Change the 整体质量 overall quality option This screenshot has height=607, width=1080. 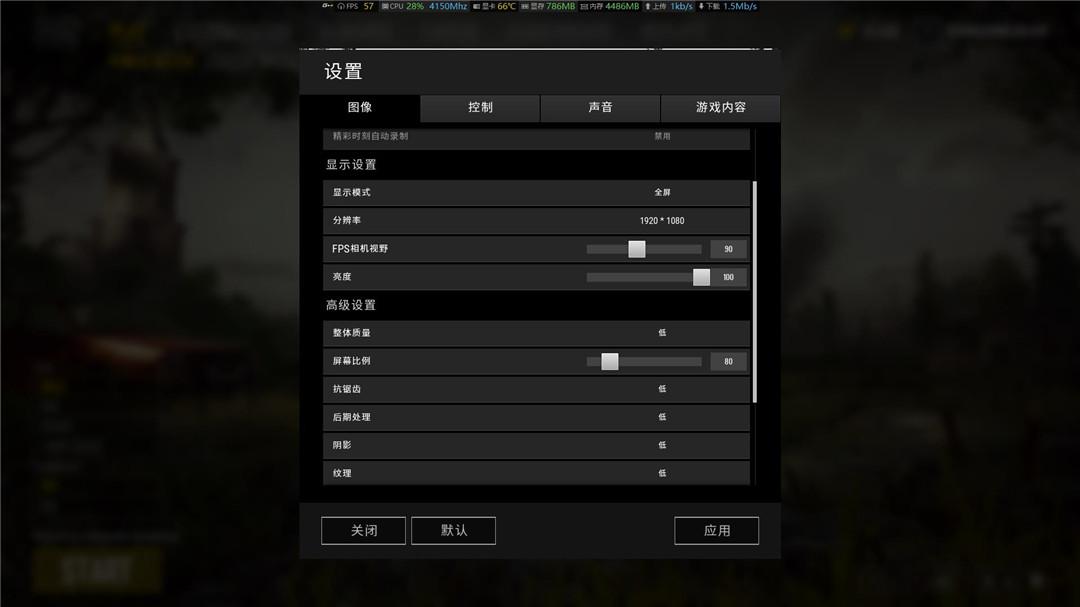pyautogui.click(x=536, y=333)
